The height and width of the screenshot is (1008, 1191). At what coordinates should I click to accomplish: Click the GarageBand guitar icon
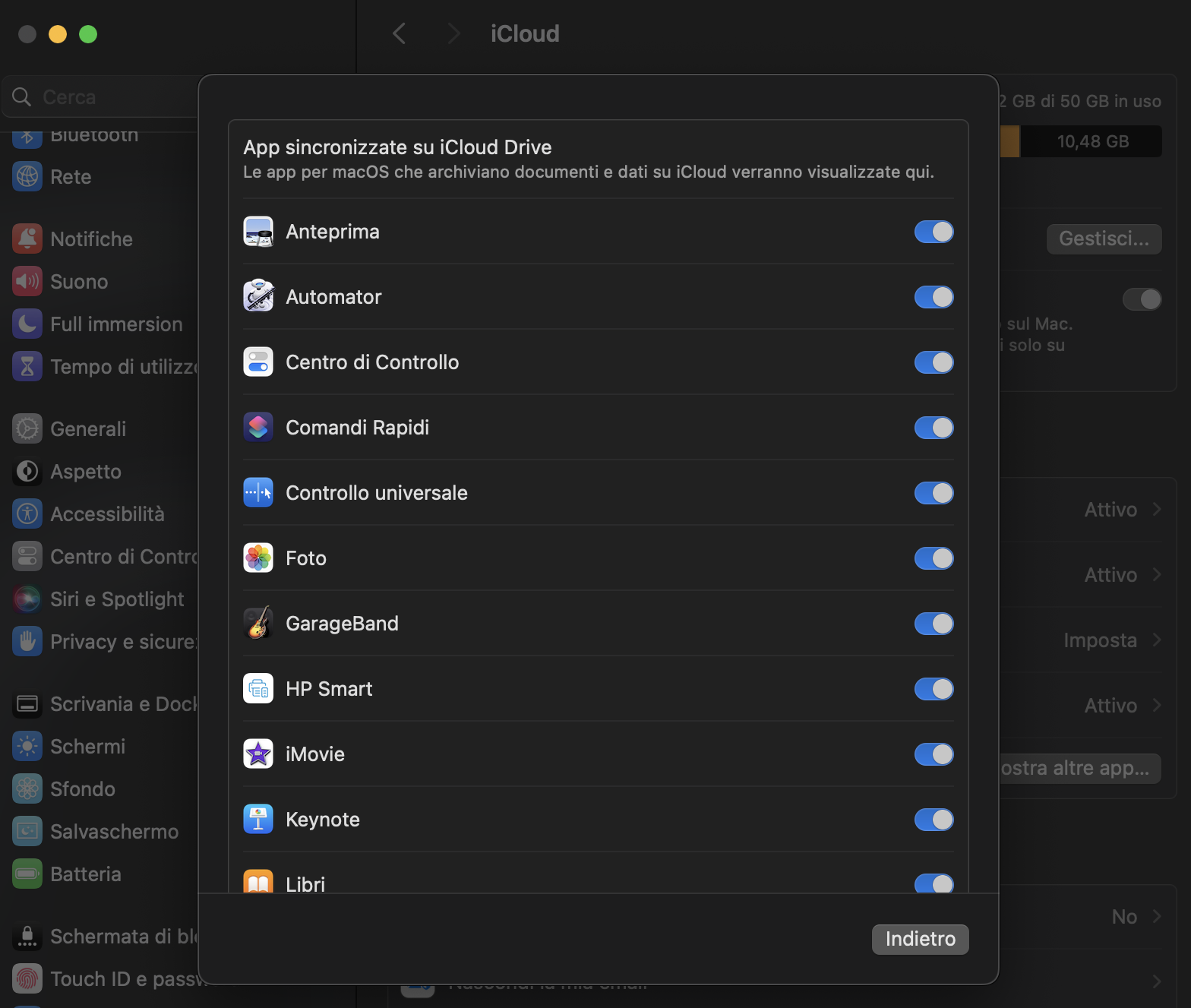coord(258,624)
